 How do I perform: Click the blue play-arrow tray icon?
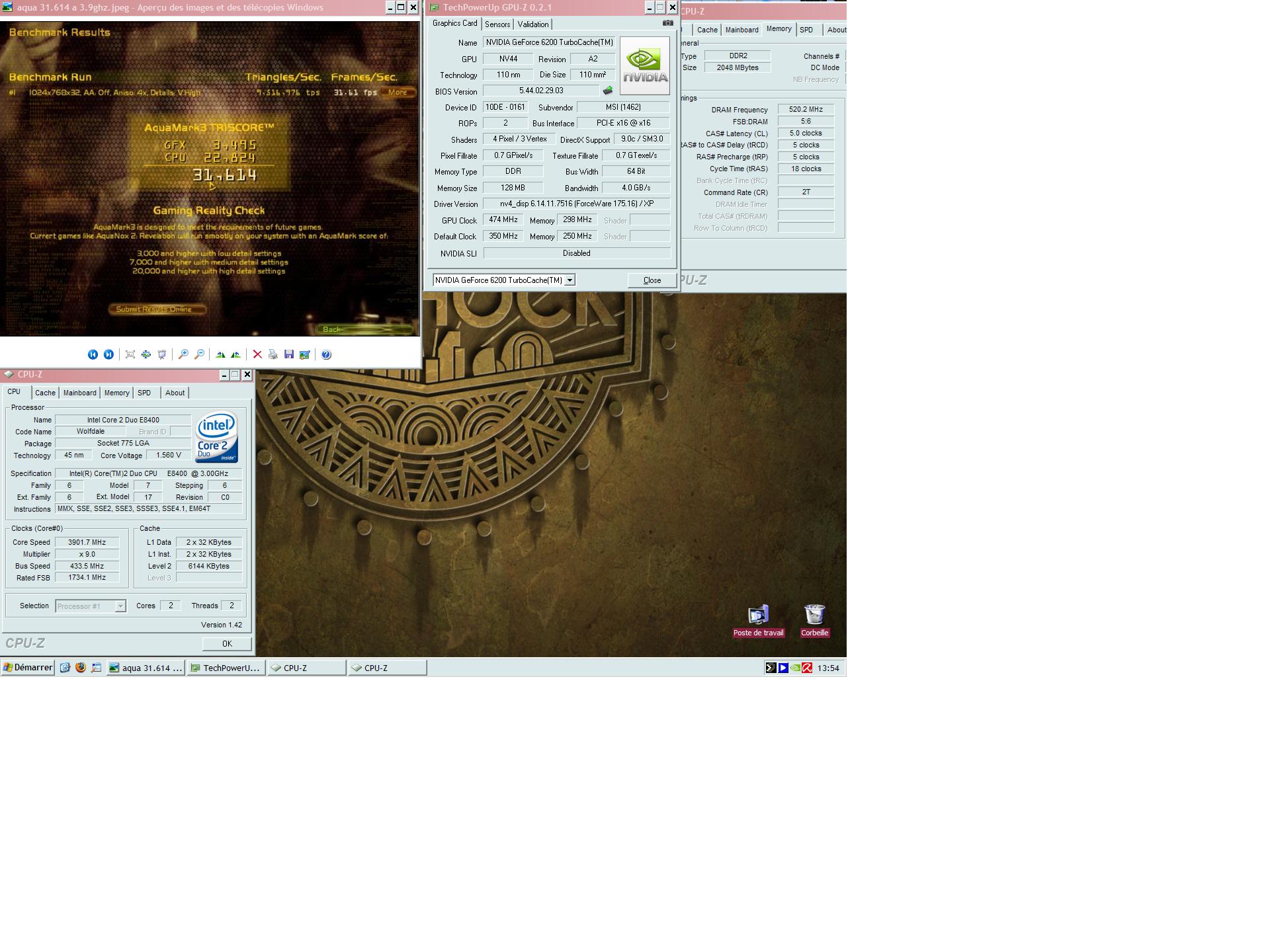tap(783, 668)
